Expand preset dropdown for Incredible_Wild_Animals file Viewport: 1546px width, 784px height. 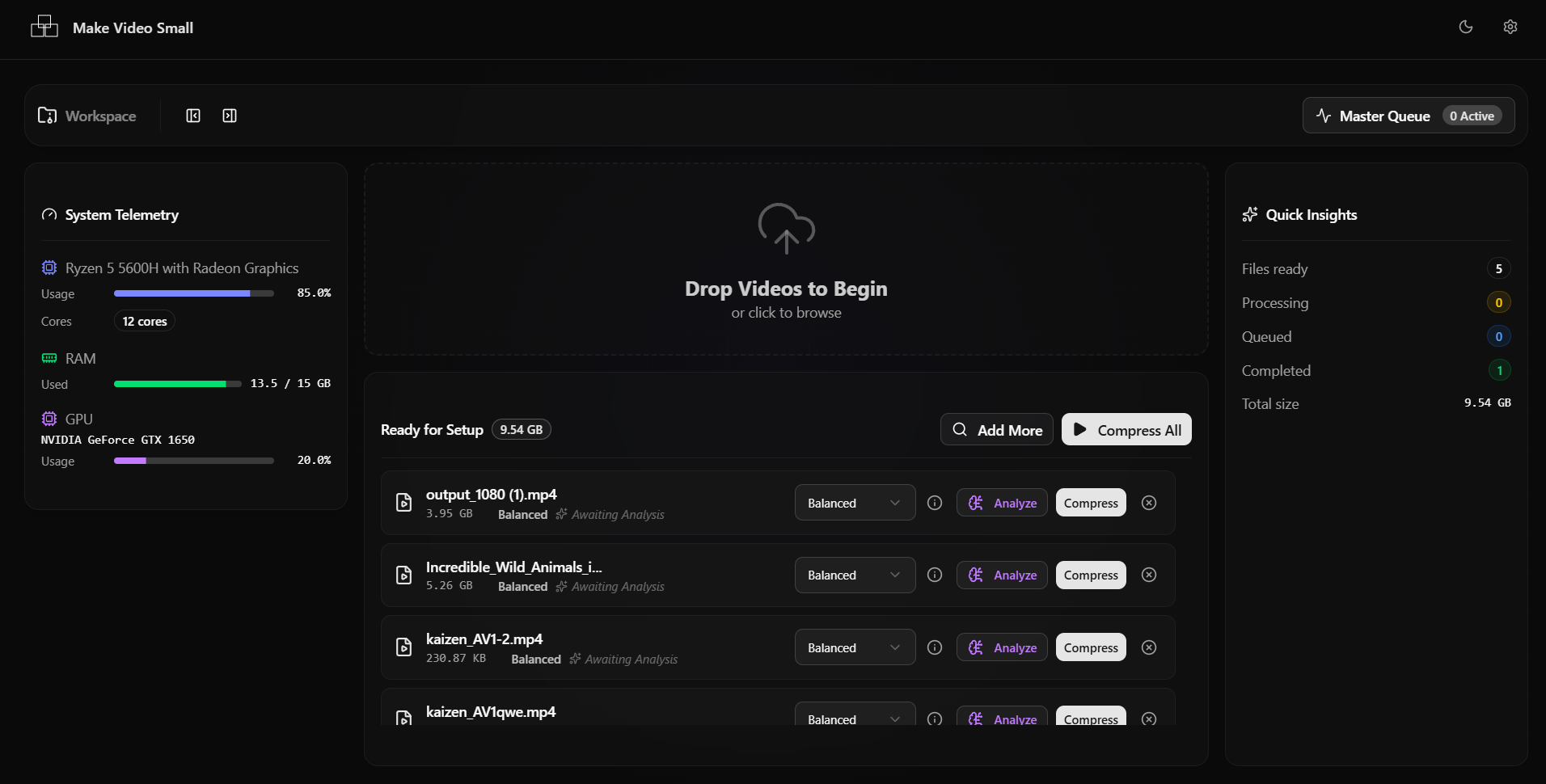[x=855, y=575]
